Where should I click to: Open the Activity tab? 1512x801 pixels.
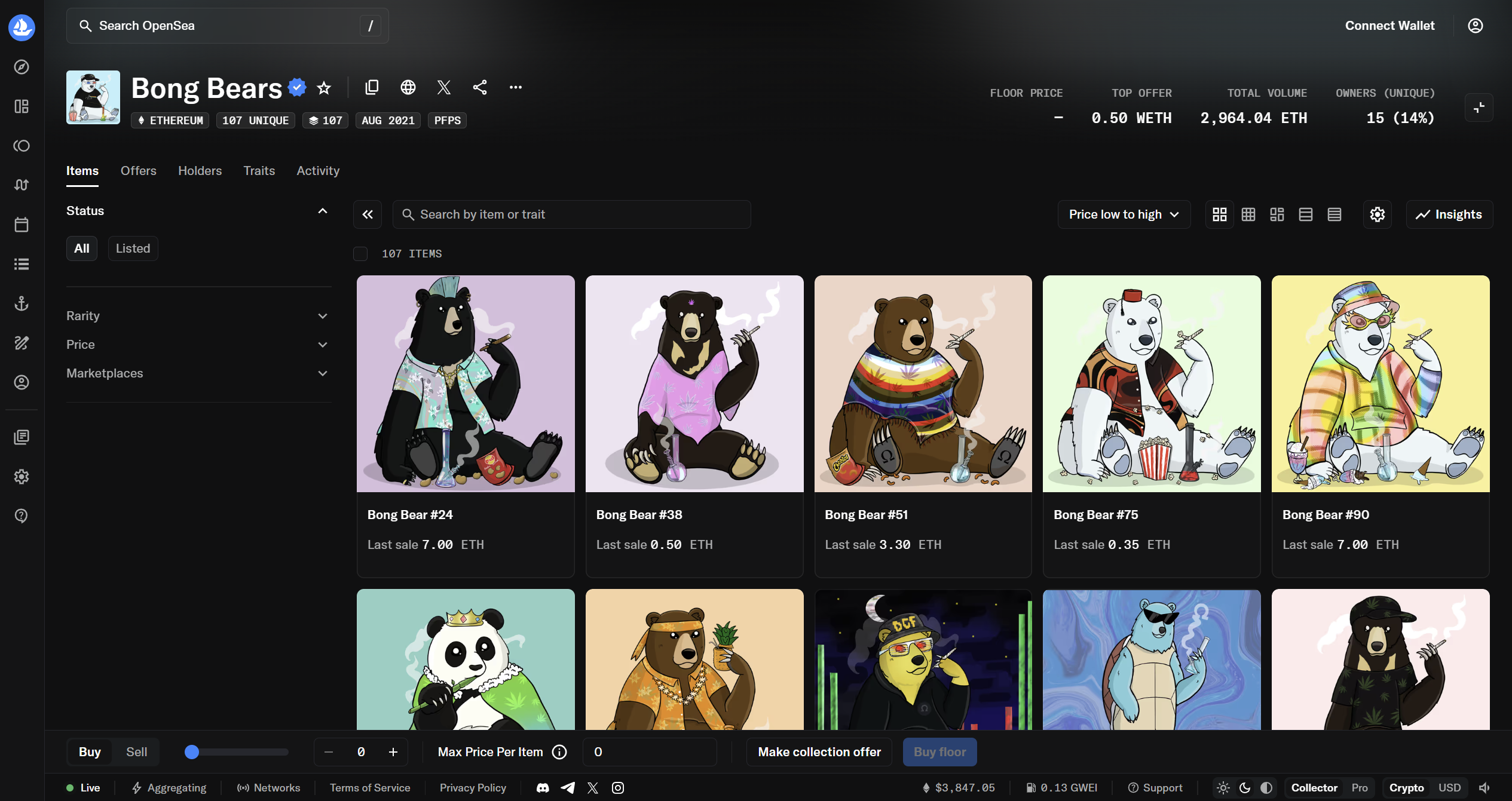pyautogui.click(x=318, y=171)
